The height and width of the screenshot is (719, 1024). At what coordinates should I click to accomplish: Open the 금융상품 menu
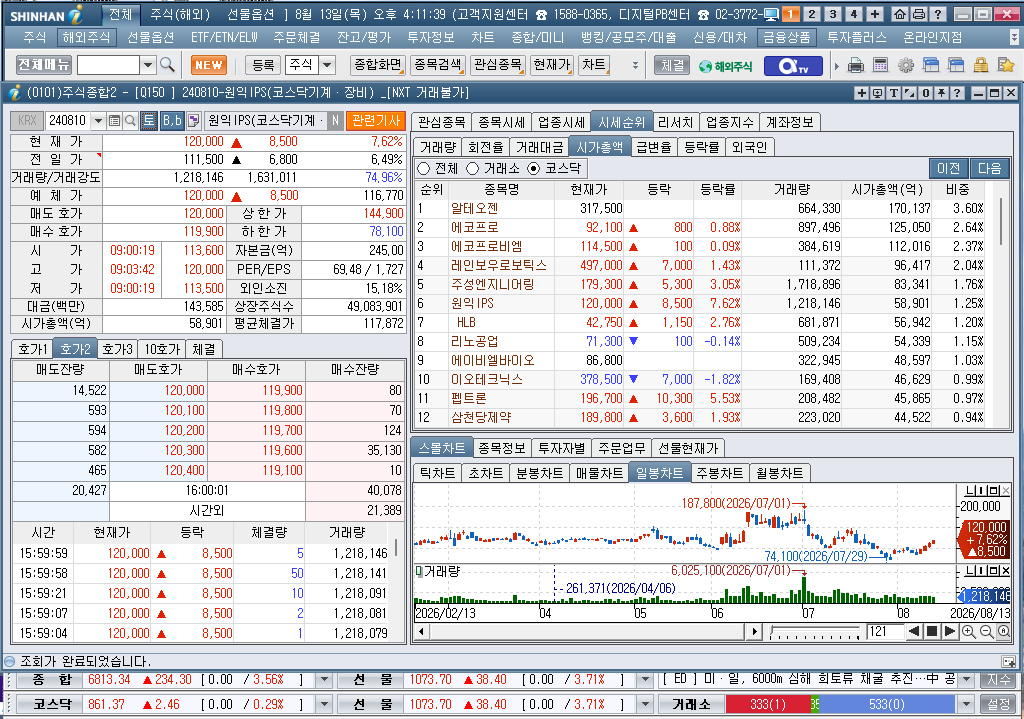point(787,38)
